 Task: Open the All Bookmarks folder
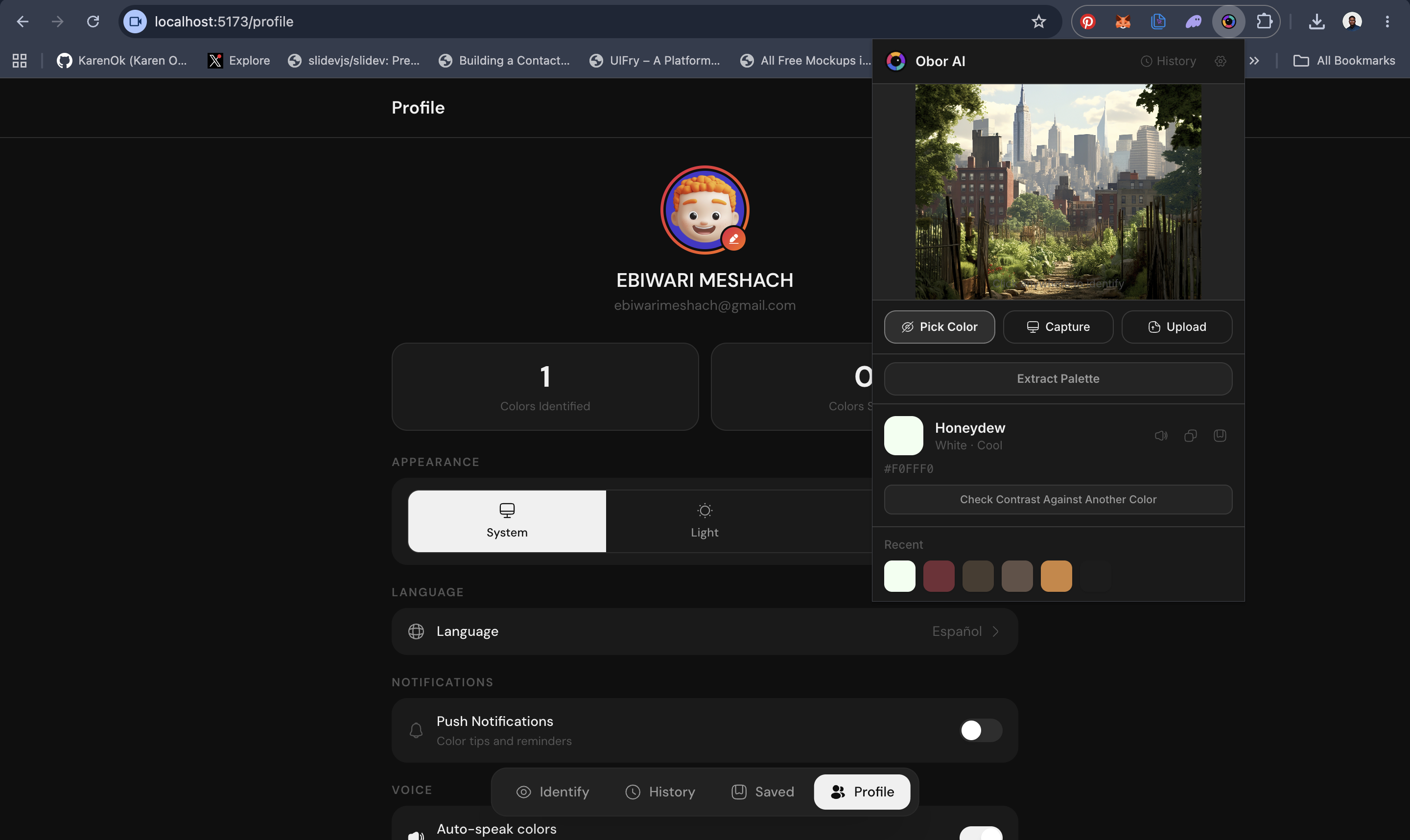(1344, 61)
